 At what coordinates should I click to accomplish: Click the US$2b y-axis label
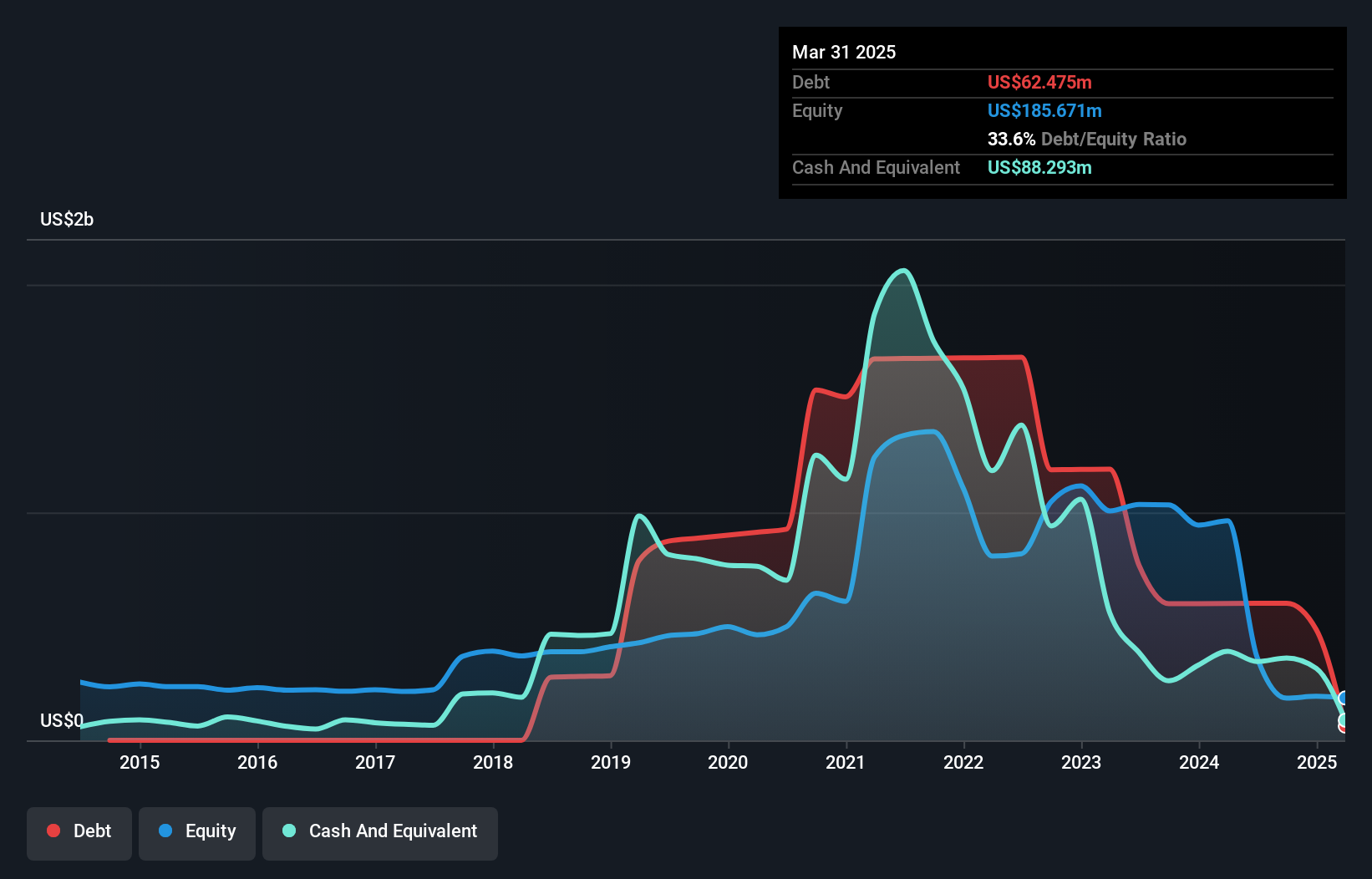(67, 220)
